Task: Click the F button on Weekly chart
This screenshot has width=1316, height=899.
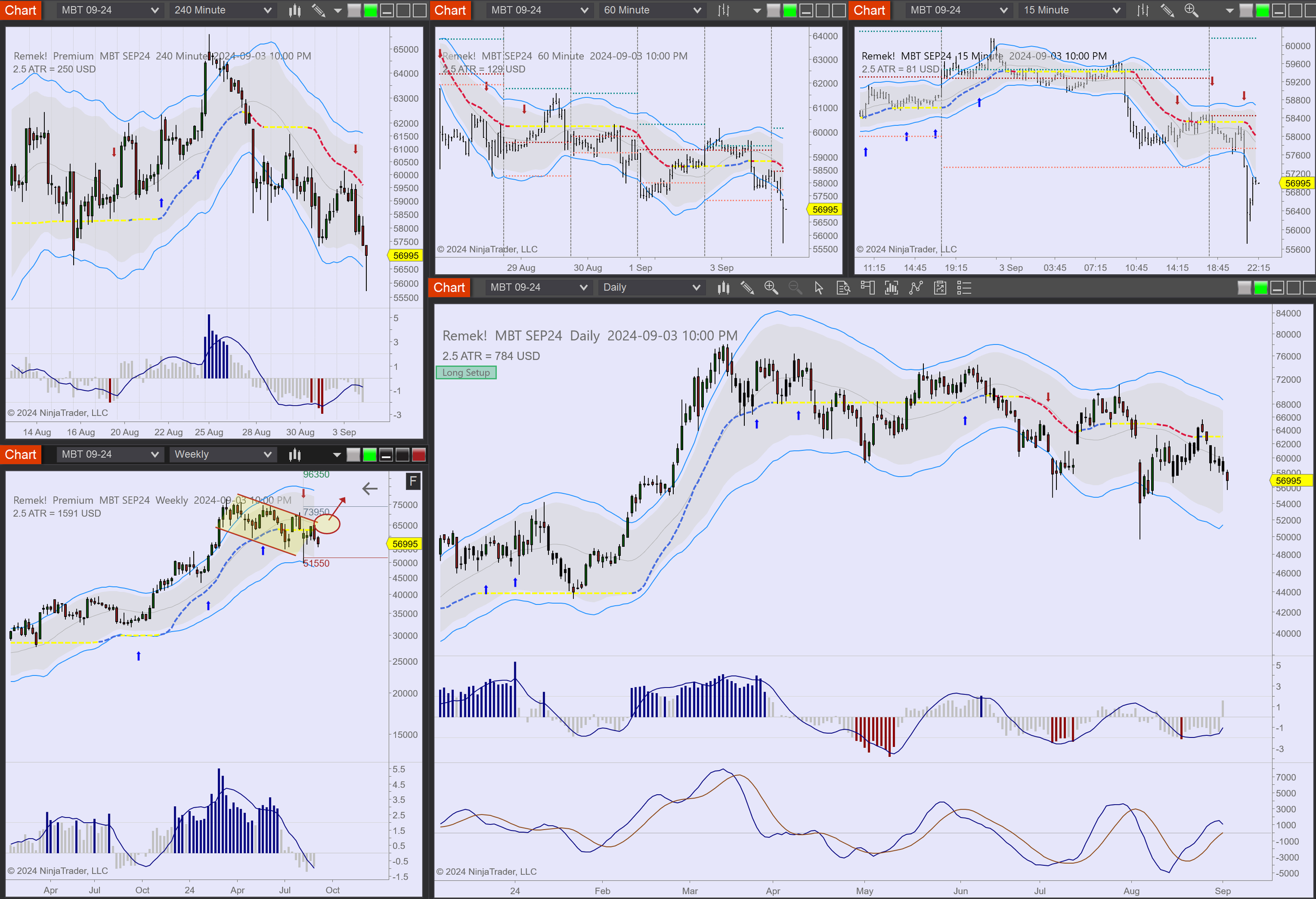Action: coord(413,482)
